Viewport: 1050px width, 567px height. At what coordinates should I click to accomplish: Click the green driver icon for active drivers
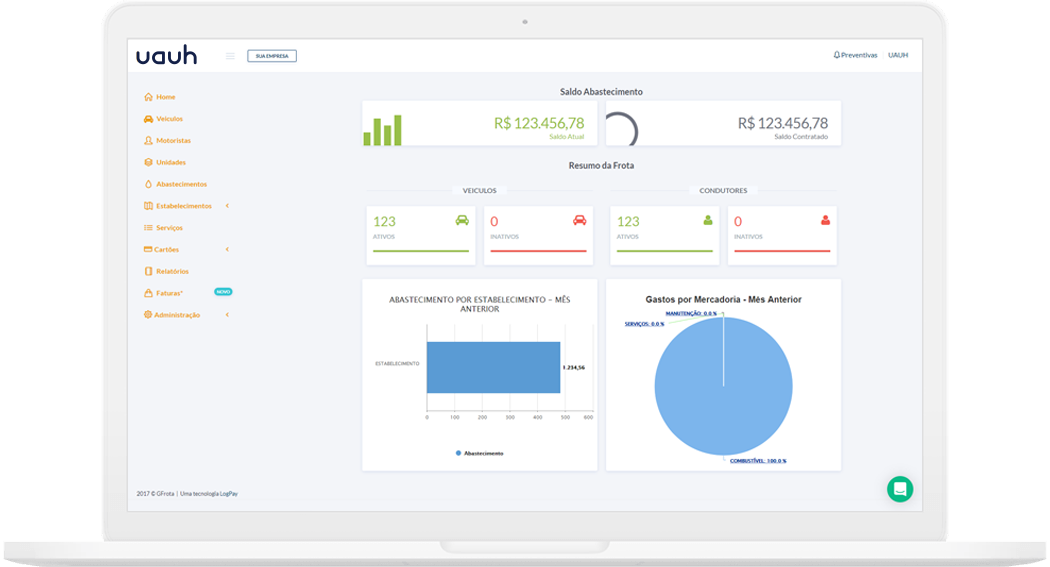[708, 220]
